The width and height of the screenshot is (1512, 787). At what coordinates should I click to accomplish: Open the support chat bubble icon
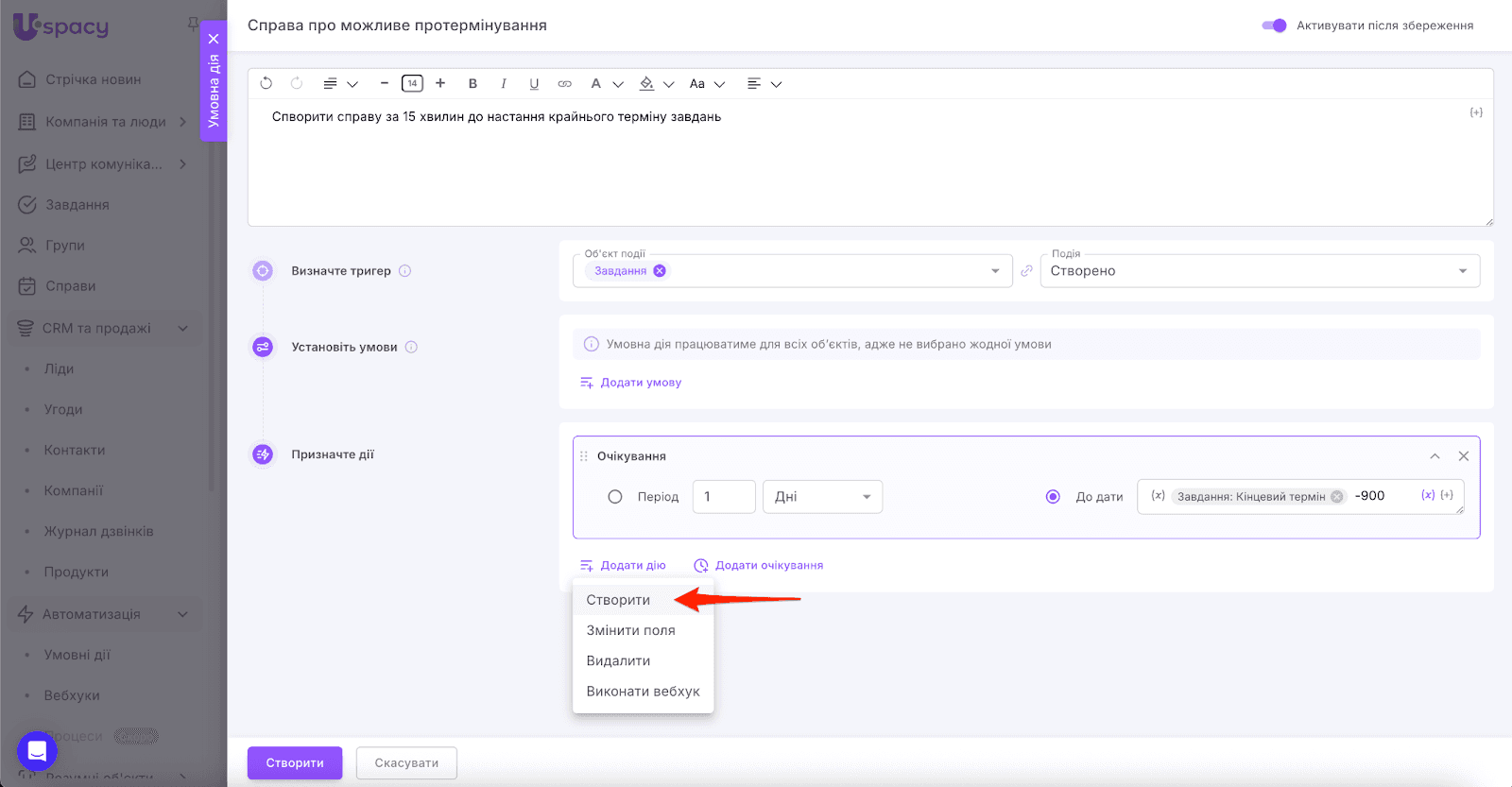(x=37, y=751)
